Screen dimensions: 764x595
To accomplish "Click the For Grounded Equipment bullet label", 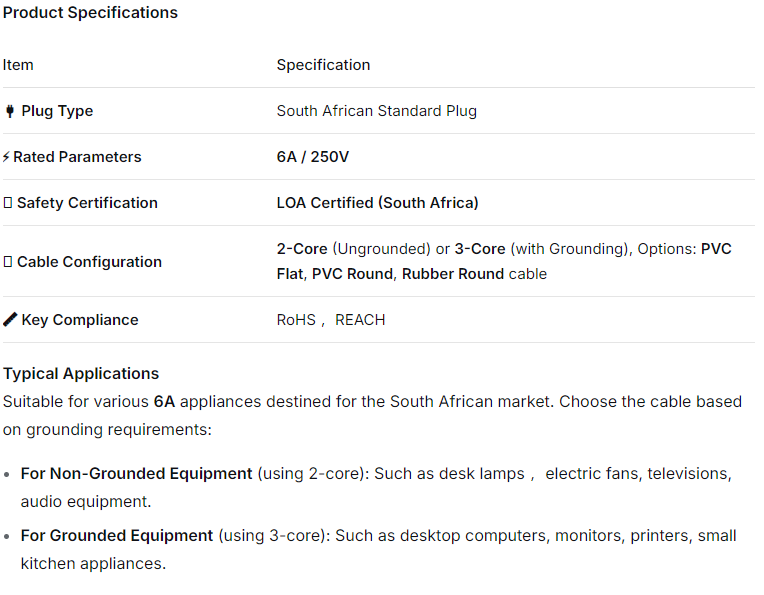I will point(117,536).
